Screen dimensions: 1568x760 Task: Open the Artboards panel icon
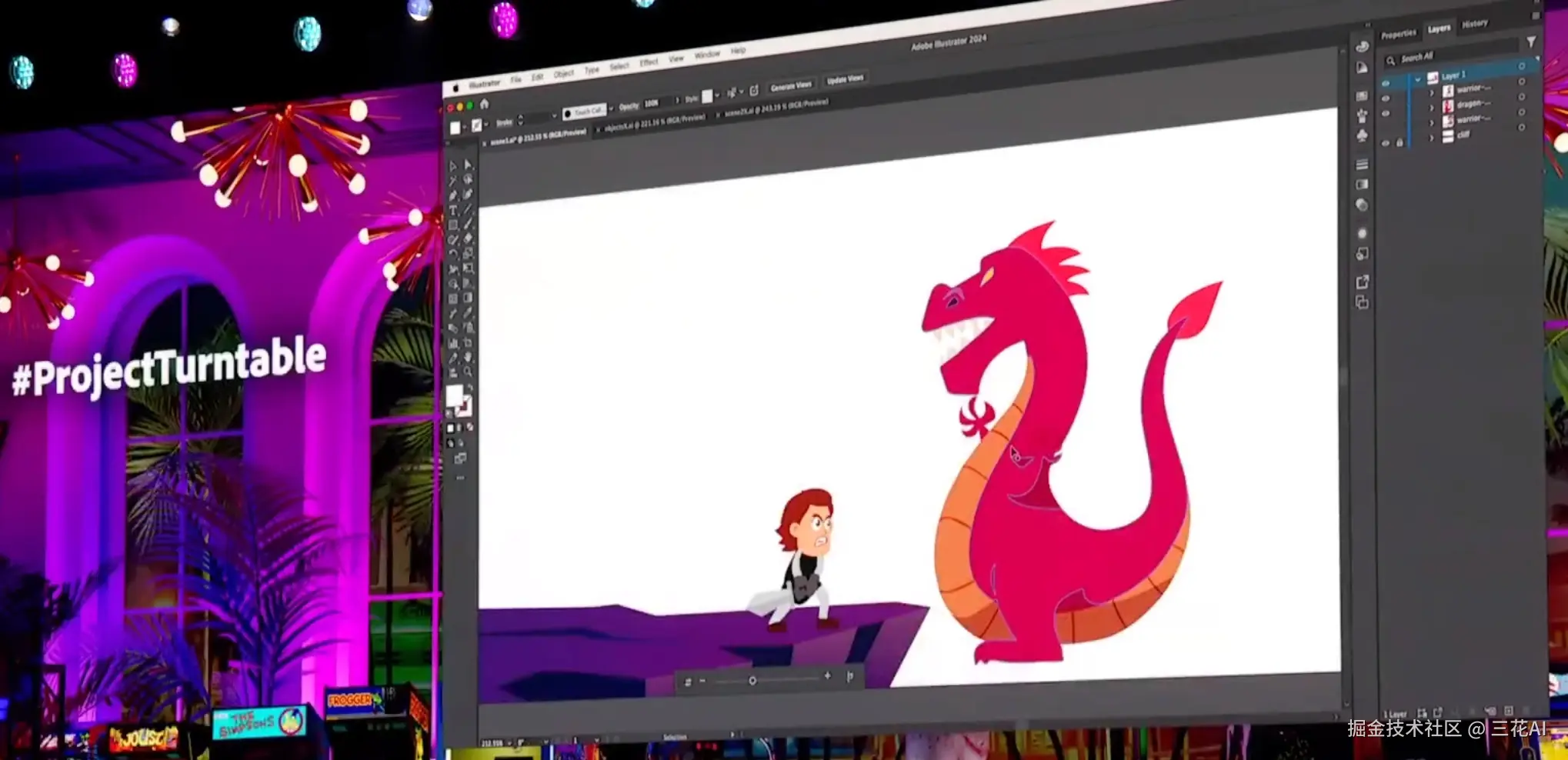pos(1362,302)
